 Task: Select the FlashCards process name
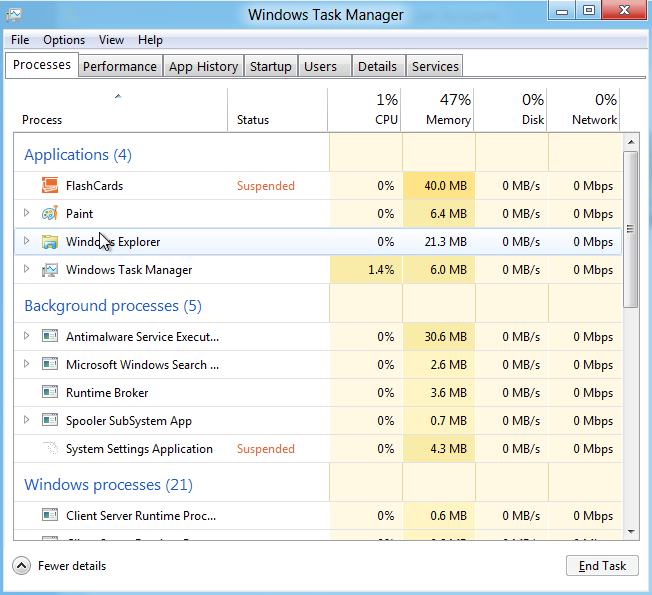(94, 185)
